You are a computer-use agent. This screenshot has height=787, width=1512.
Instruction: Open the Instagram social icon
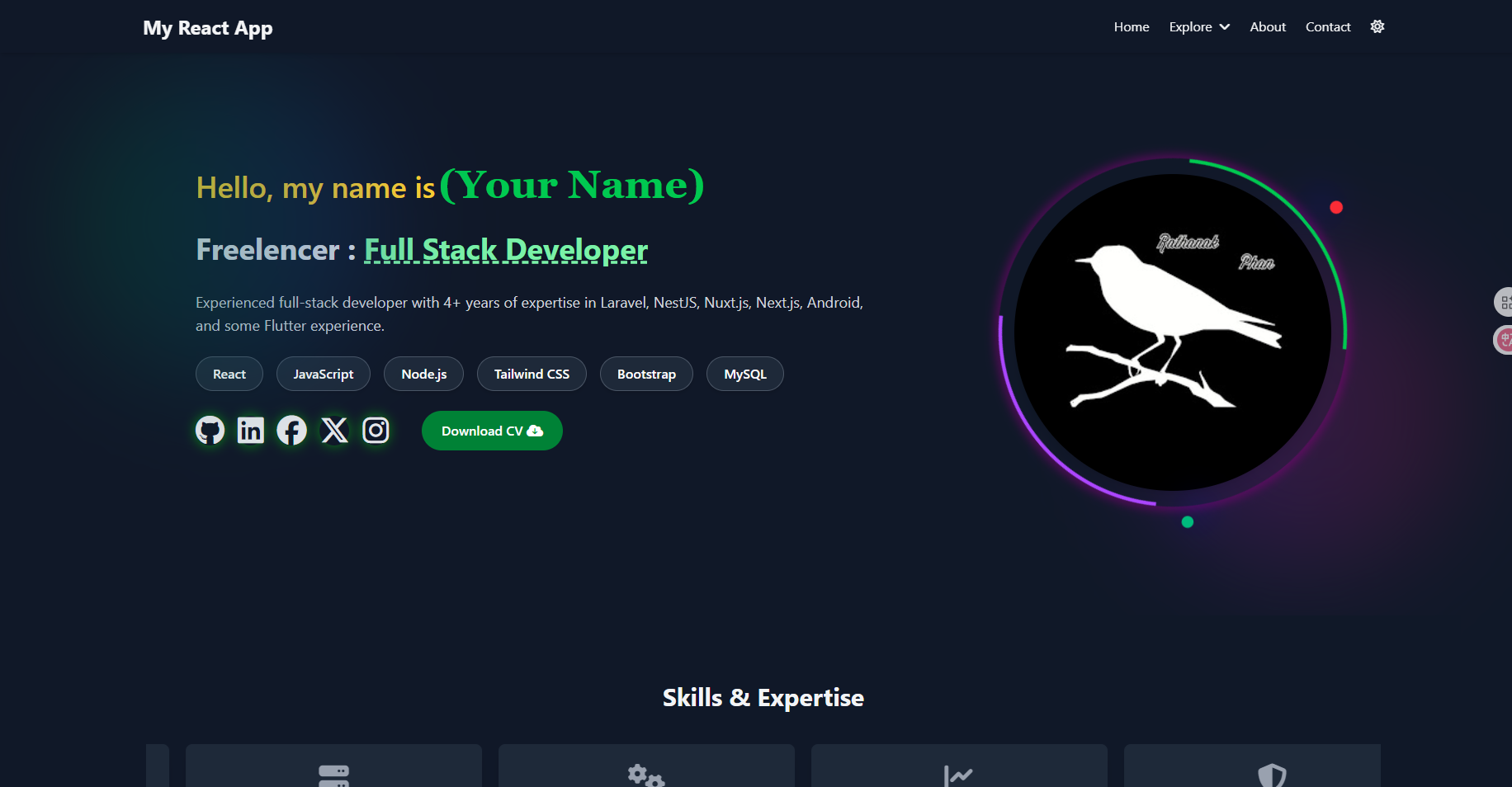pyautogui.click(x=376, y=430)
